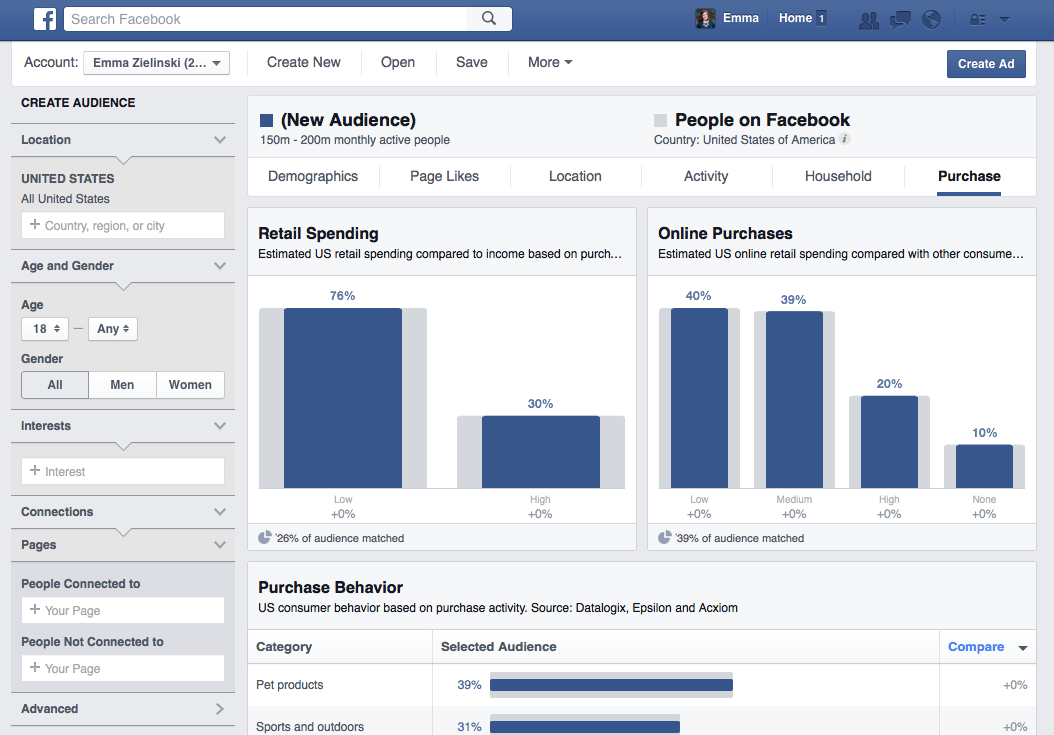
Task: Open the maximum age Any selector
Action: [113, 329]
